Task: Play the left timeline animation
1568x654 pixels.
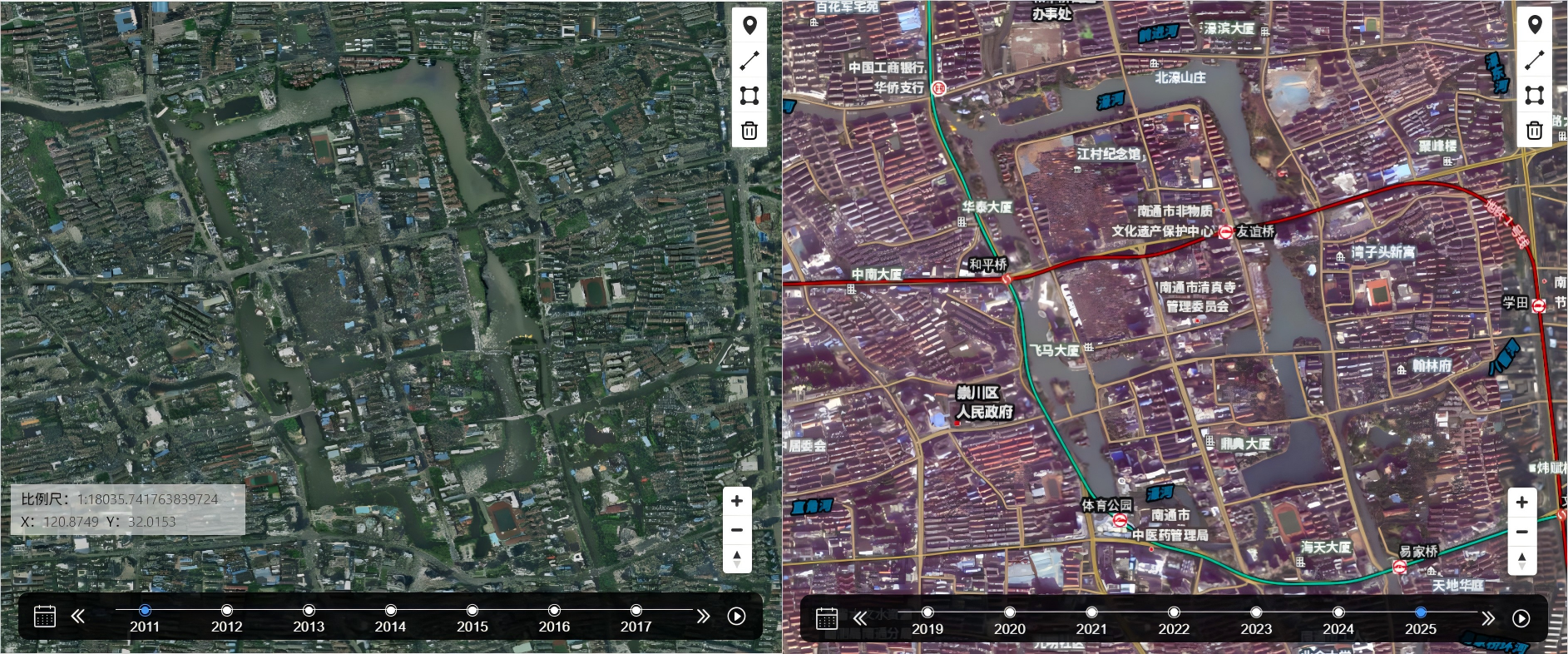Action: coord(736,617)
